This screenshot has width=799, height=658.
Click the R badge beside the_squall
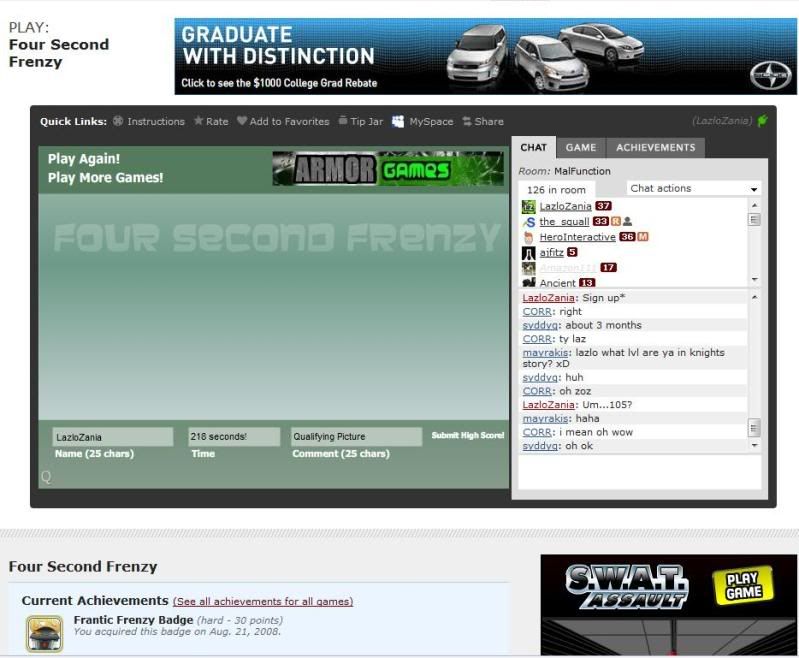click(x=616, y=221)
